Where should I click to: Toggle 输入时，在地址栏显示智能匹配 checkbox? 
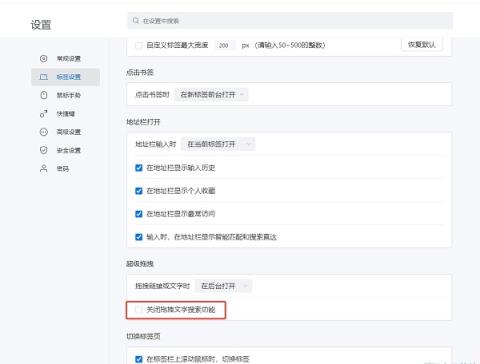coord(139,237)
